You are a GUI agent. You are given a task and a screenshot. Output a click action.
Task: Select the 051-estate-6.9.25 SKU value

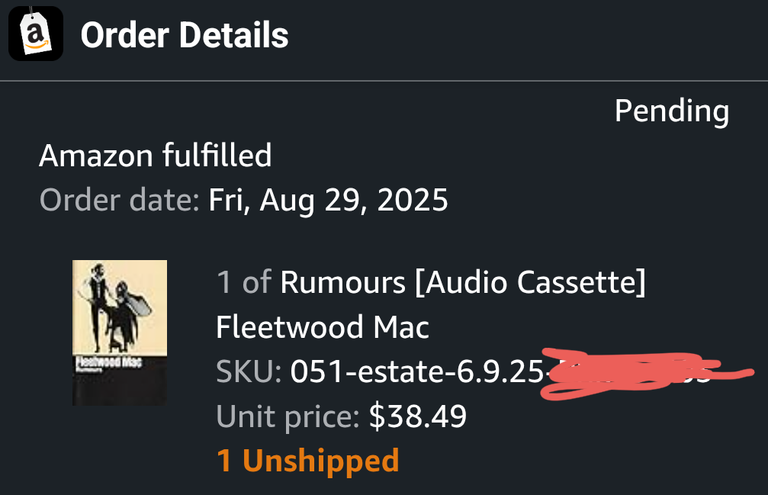[417, 372]
